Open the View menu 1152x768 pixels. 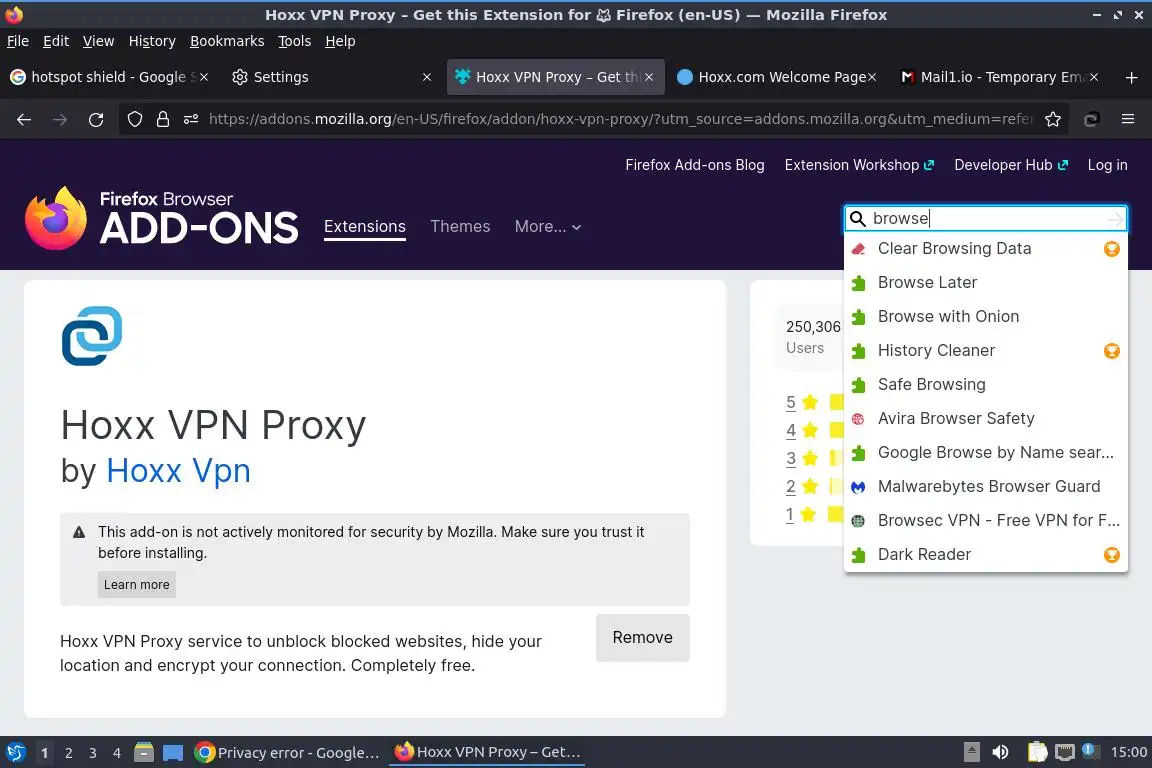(x=98, y=41)
